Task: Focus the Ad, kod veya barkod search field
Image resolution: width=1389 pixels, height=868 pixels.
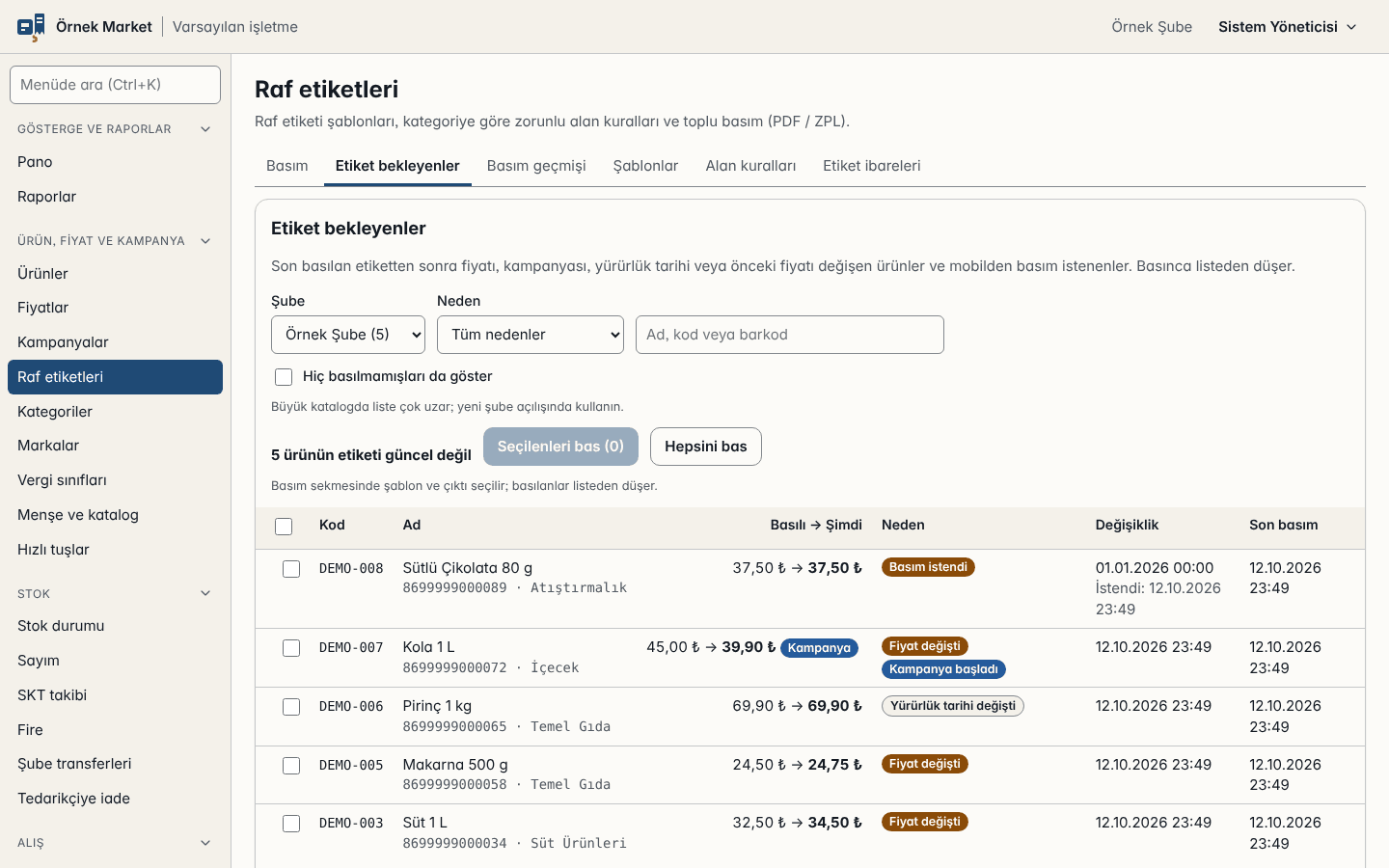Action: [x=790, y=335]
